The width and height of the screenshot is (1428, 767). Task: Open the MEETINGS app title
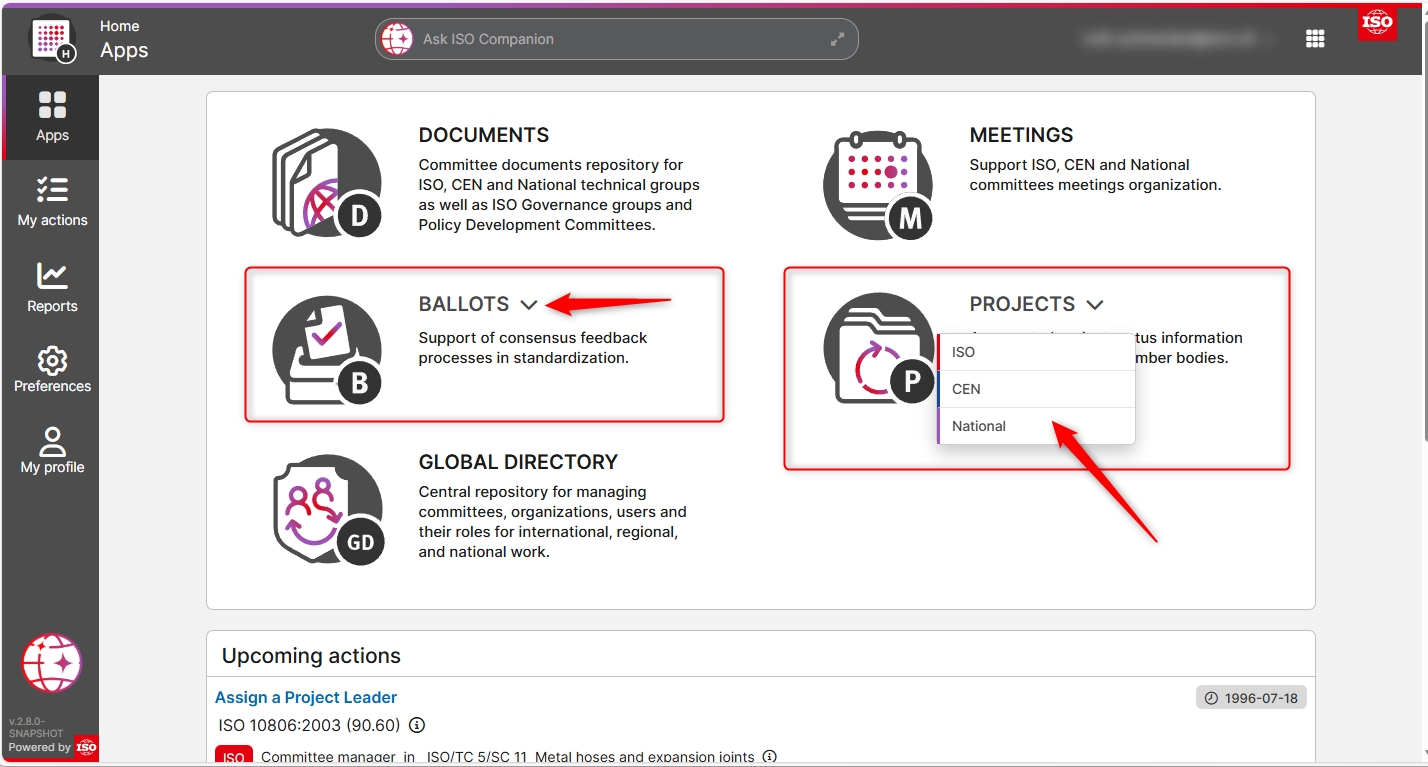[1021, 135]
